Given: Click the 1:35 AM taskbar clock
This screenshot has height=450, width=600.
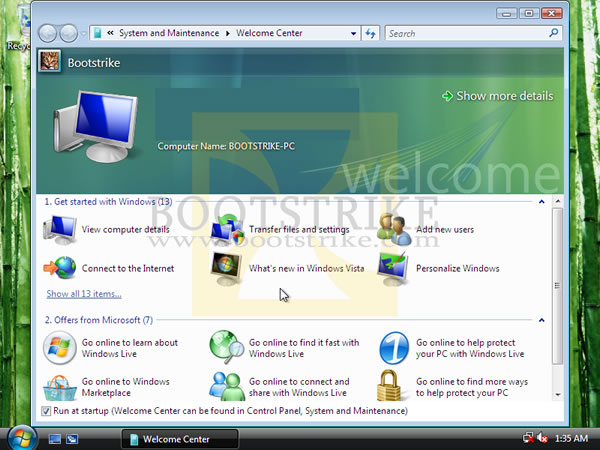Looking at the screenshot, I should [571, 438].
